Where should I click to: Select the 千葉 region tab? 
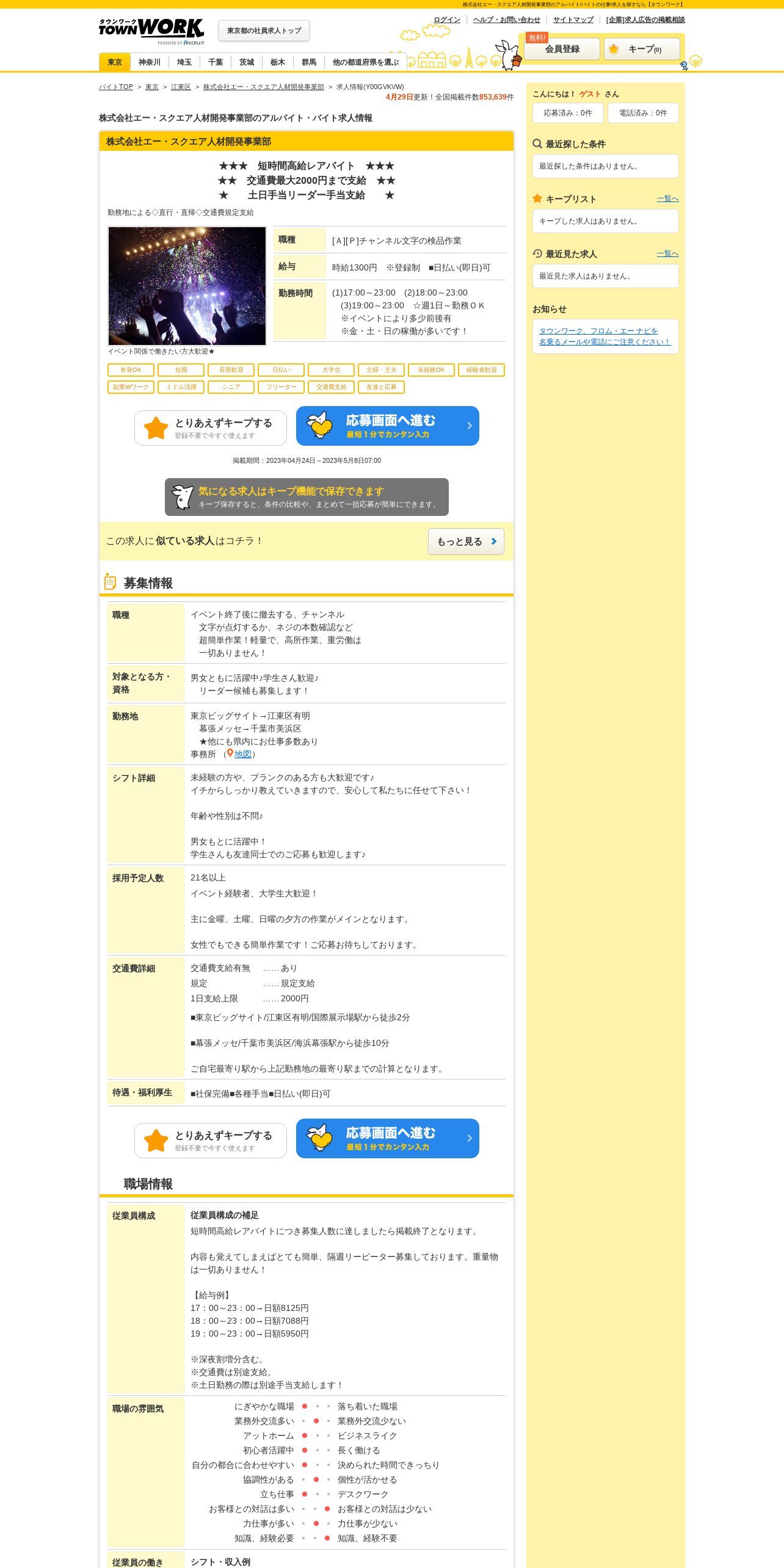(216, 62)
